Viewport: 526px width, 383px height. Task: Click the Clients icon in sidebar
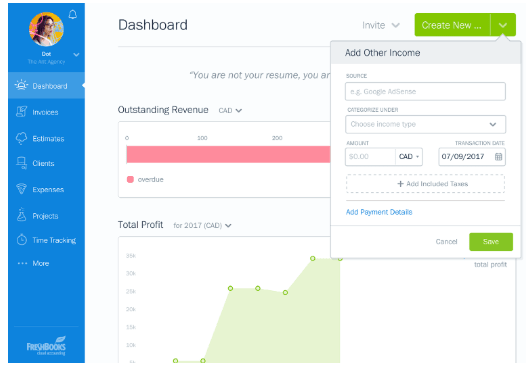[x=21, y=163]
